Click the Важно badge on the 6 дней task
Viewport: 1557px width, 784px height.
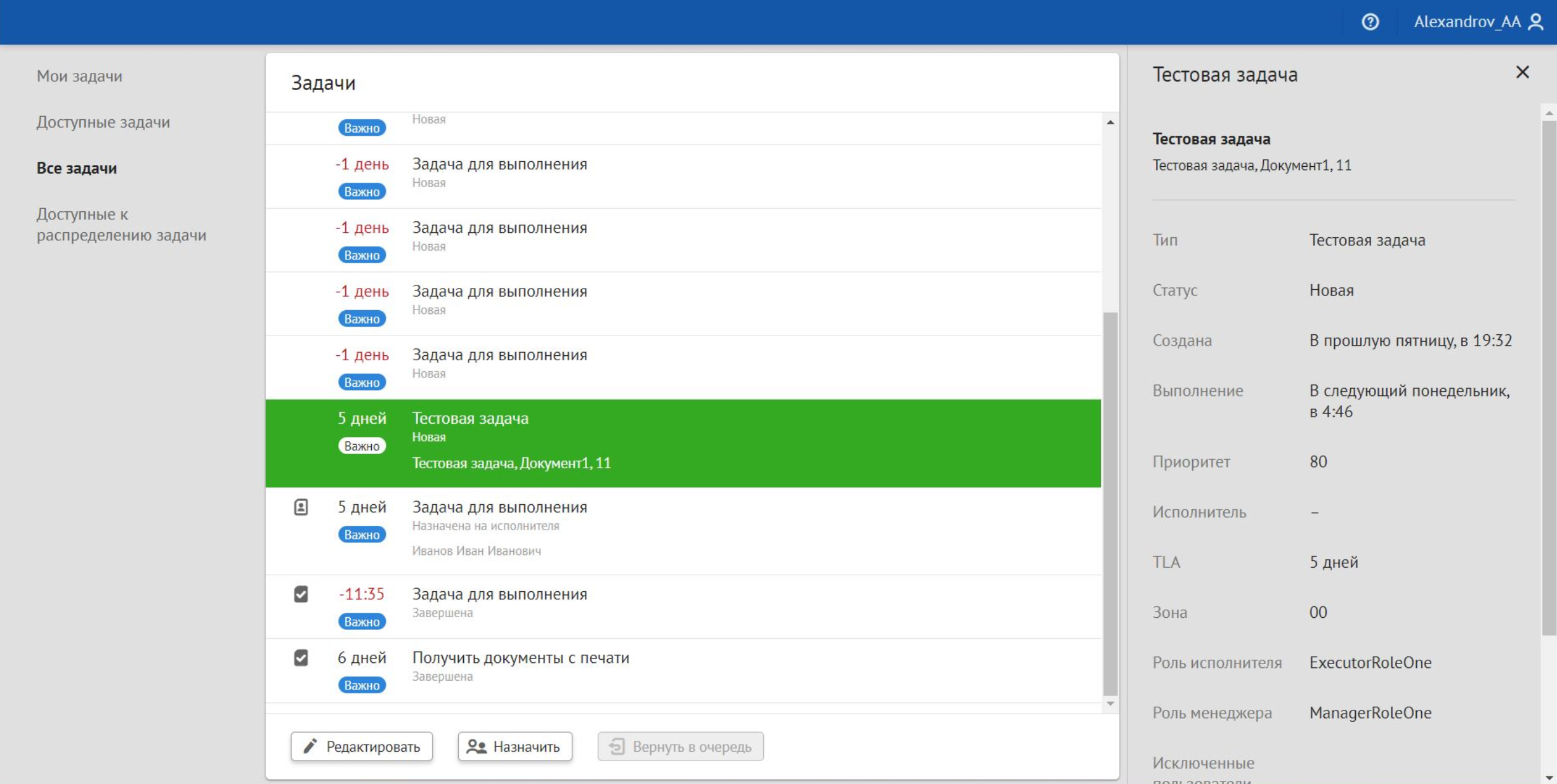coord(362,685)
